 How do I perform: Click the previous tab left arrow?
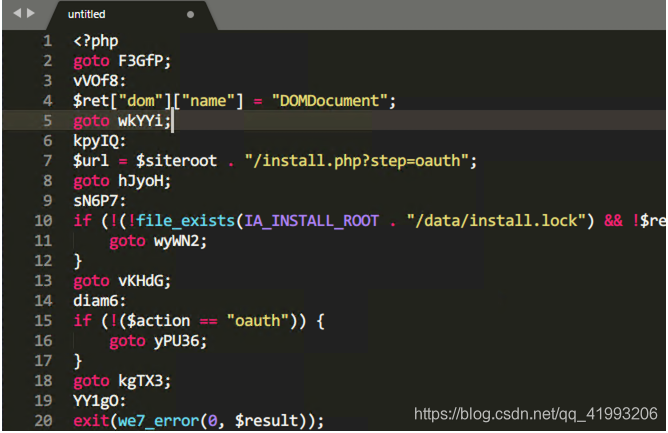coord(17,14)
